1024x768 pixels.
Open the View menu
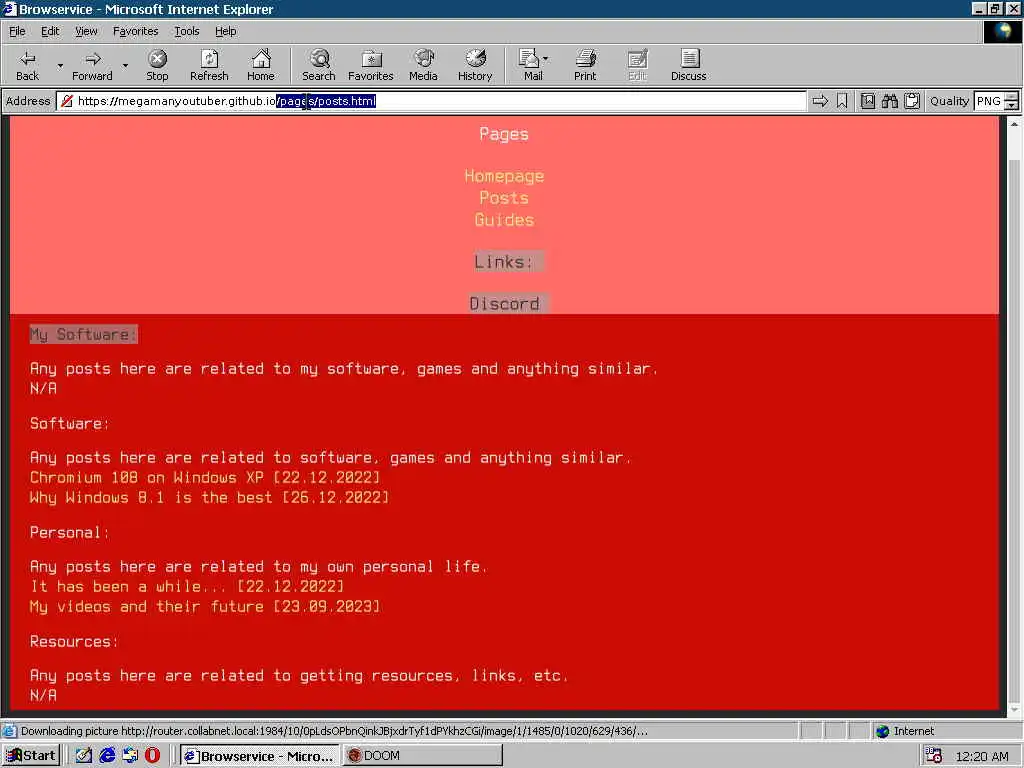[x=86, y=31]
